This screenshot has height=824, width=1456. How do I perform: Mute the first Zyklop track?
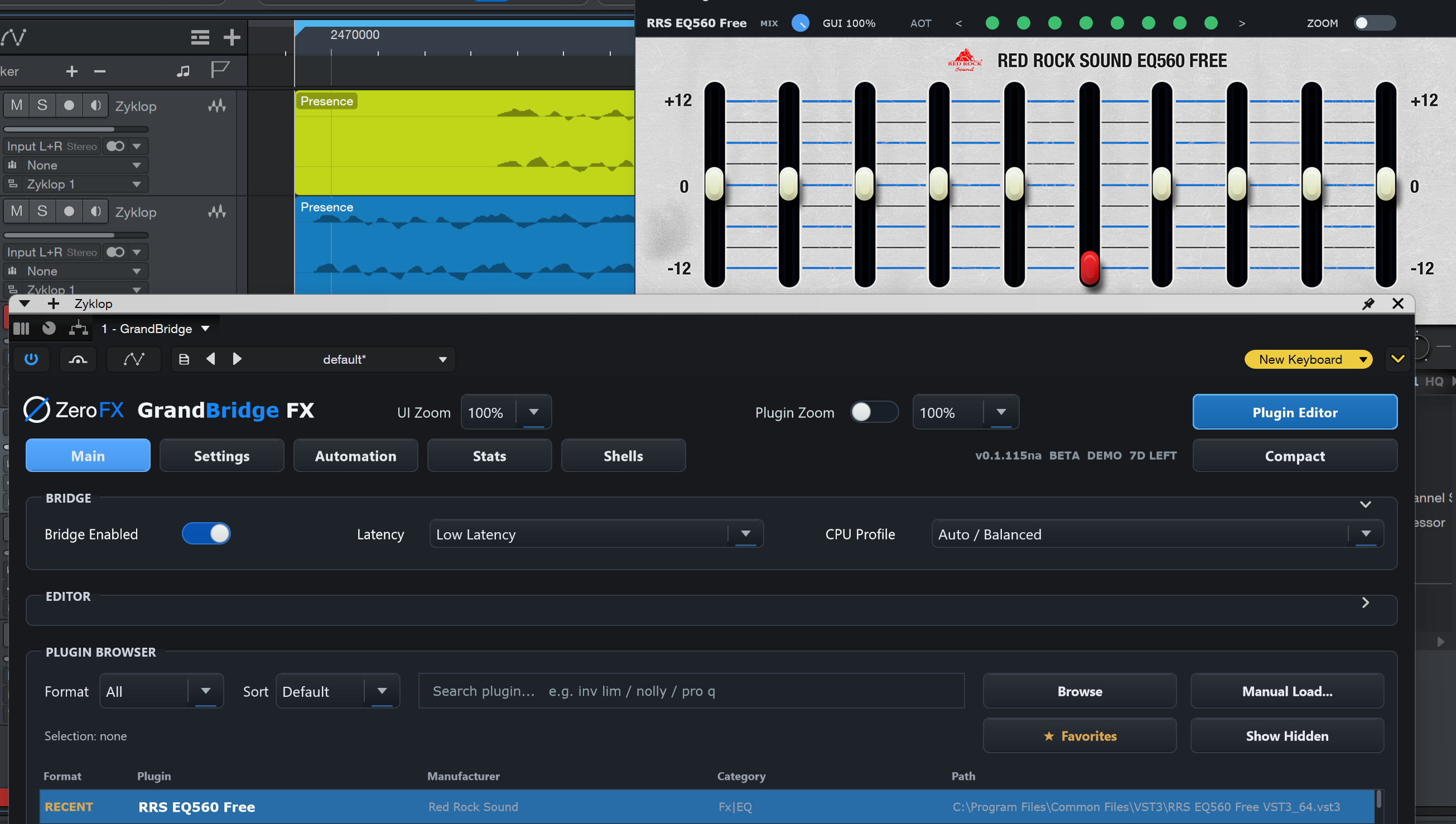[x=16, y=105]
